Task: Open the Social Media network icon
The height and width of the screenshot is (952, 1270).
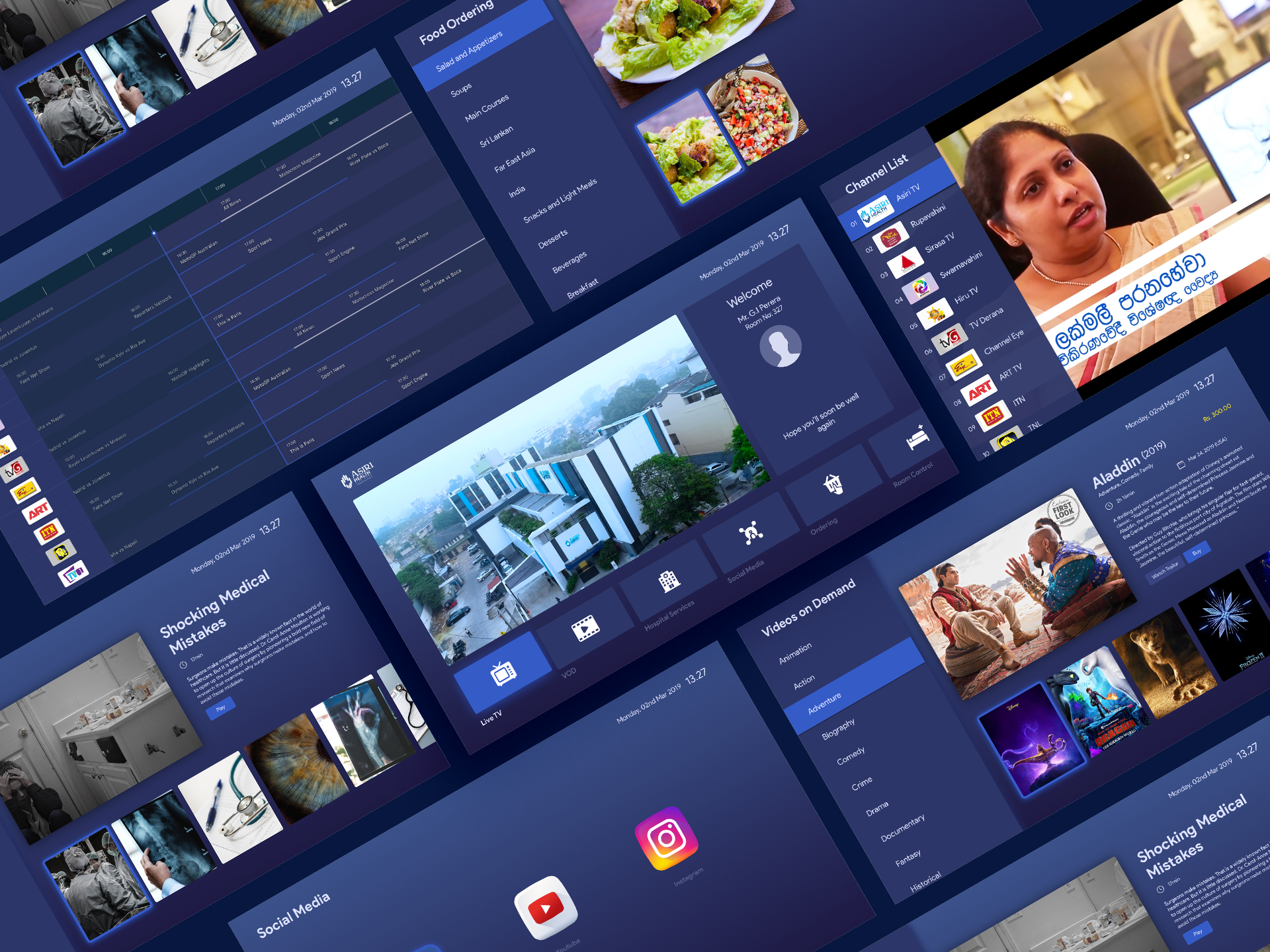Action: point(751,532)
